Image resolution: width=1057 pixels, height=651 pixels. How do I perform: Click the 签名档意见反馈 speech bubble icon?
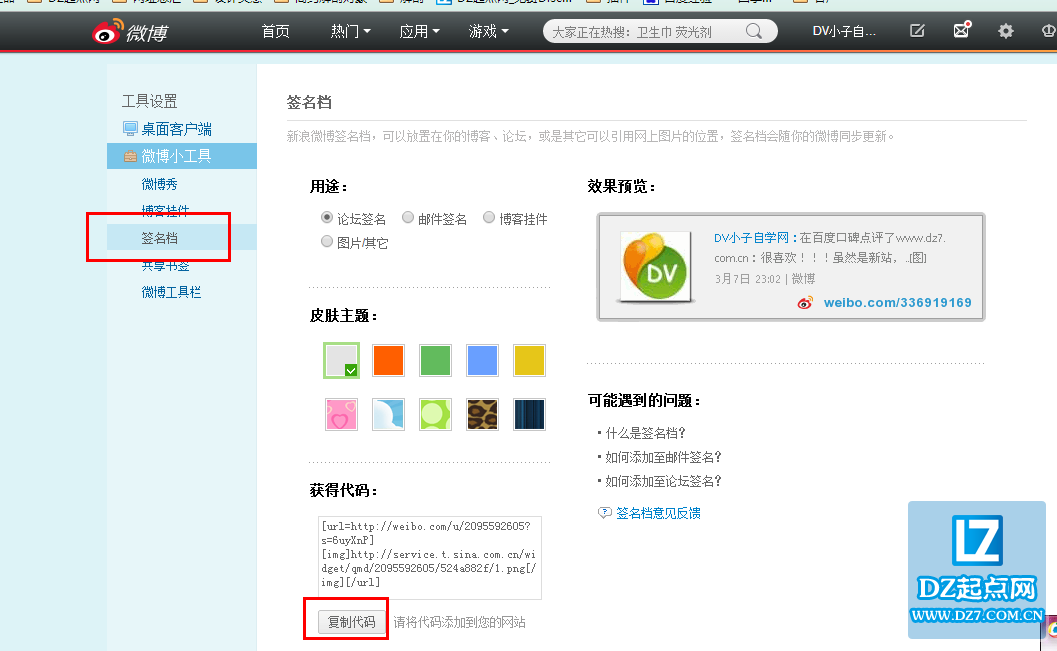604,513
